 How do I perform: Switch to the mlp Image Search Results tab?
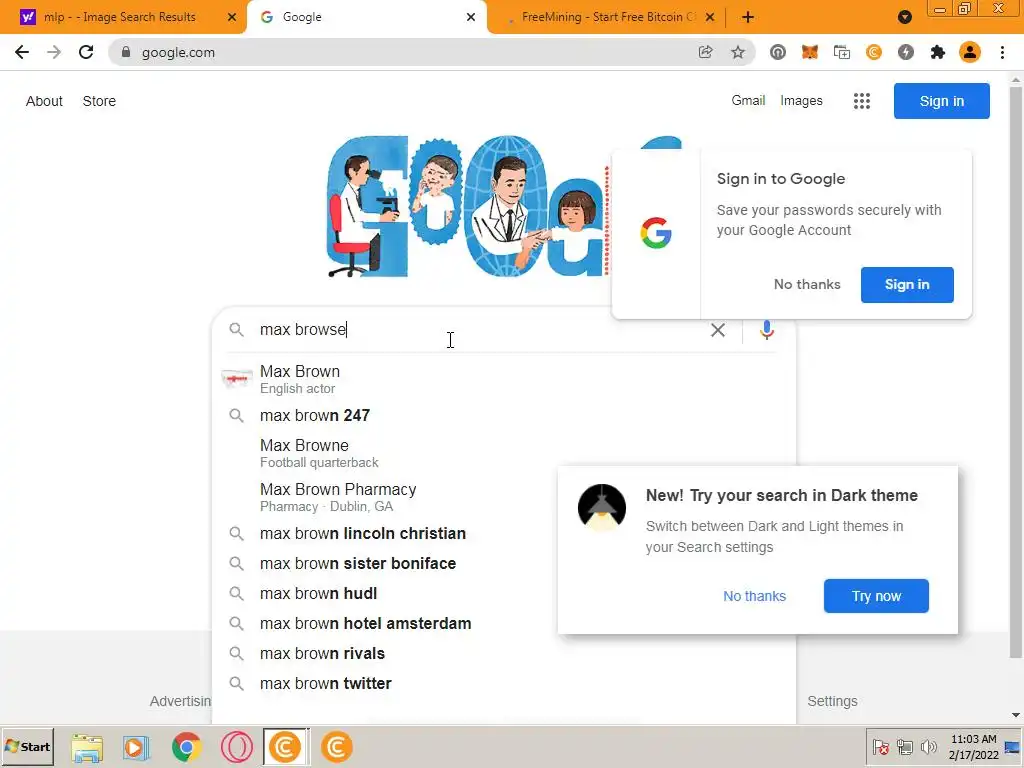point(120,17)
